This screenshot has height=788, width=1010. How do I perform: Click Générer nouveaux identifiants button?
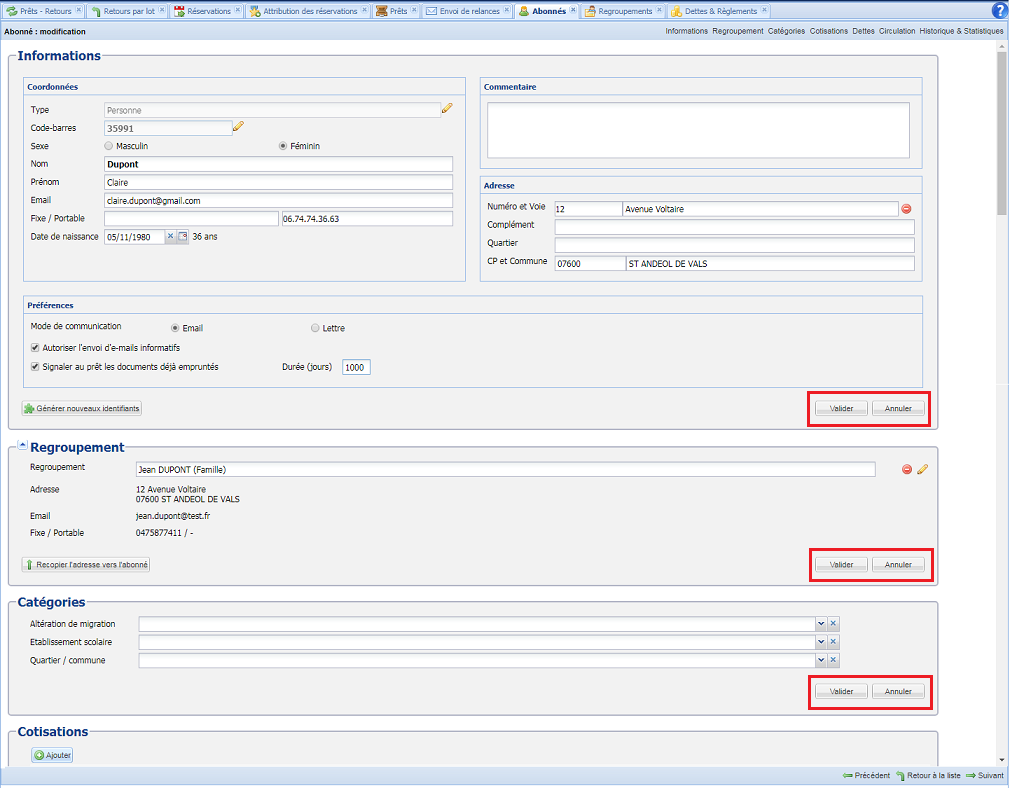click(82, 409)
